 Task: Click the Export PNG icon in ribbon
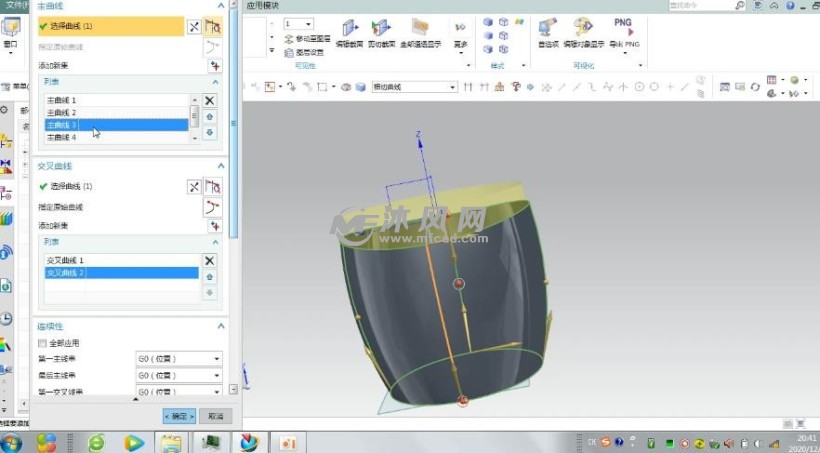pos(623,29)
